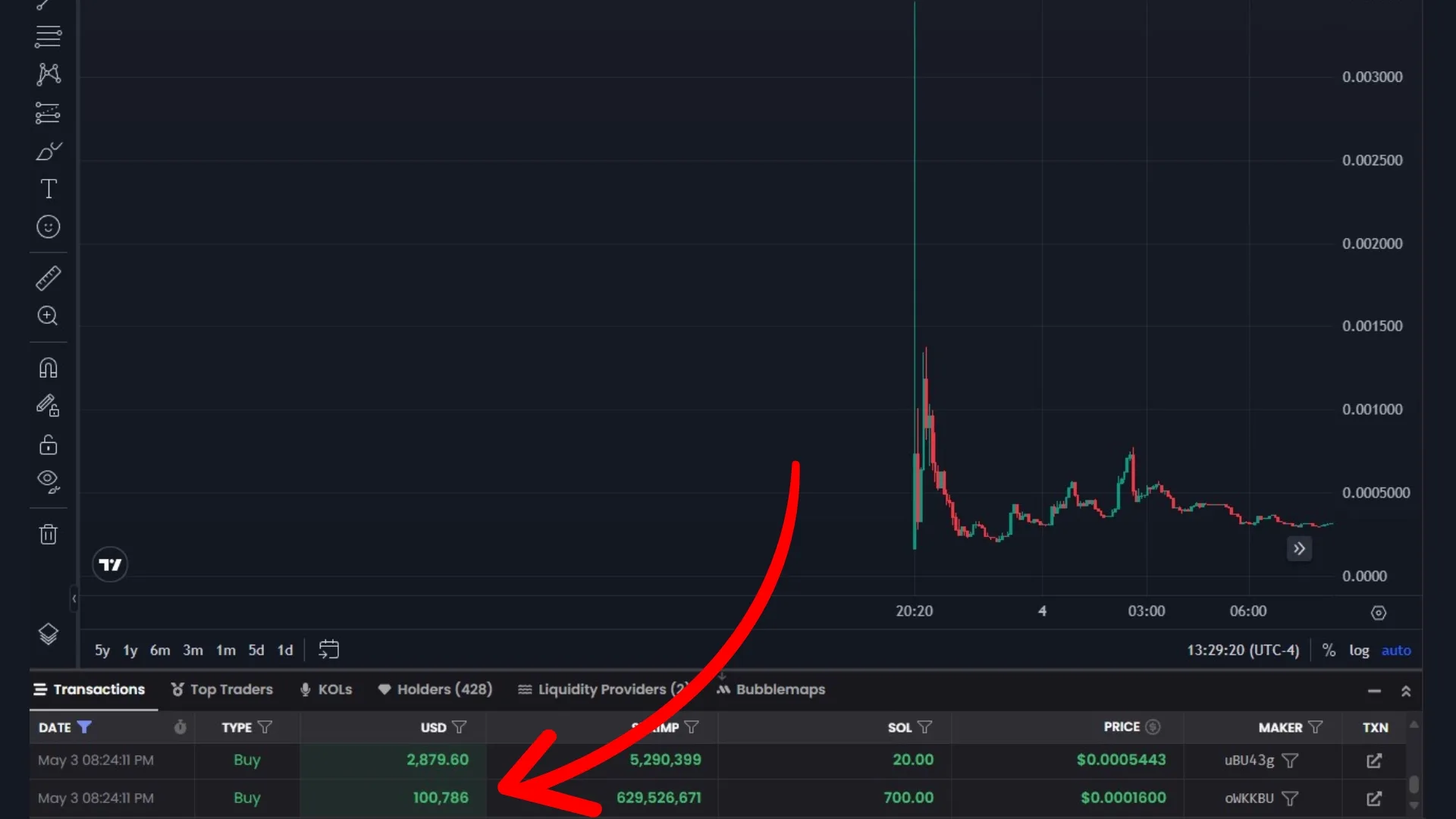Filter by maker uBU43g
The height and width of the screenshot is (819, 1456).
point(1290,761)
